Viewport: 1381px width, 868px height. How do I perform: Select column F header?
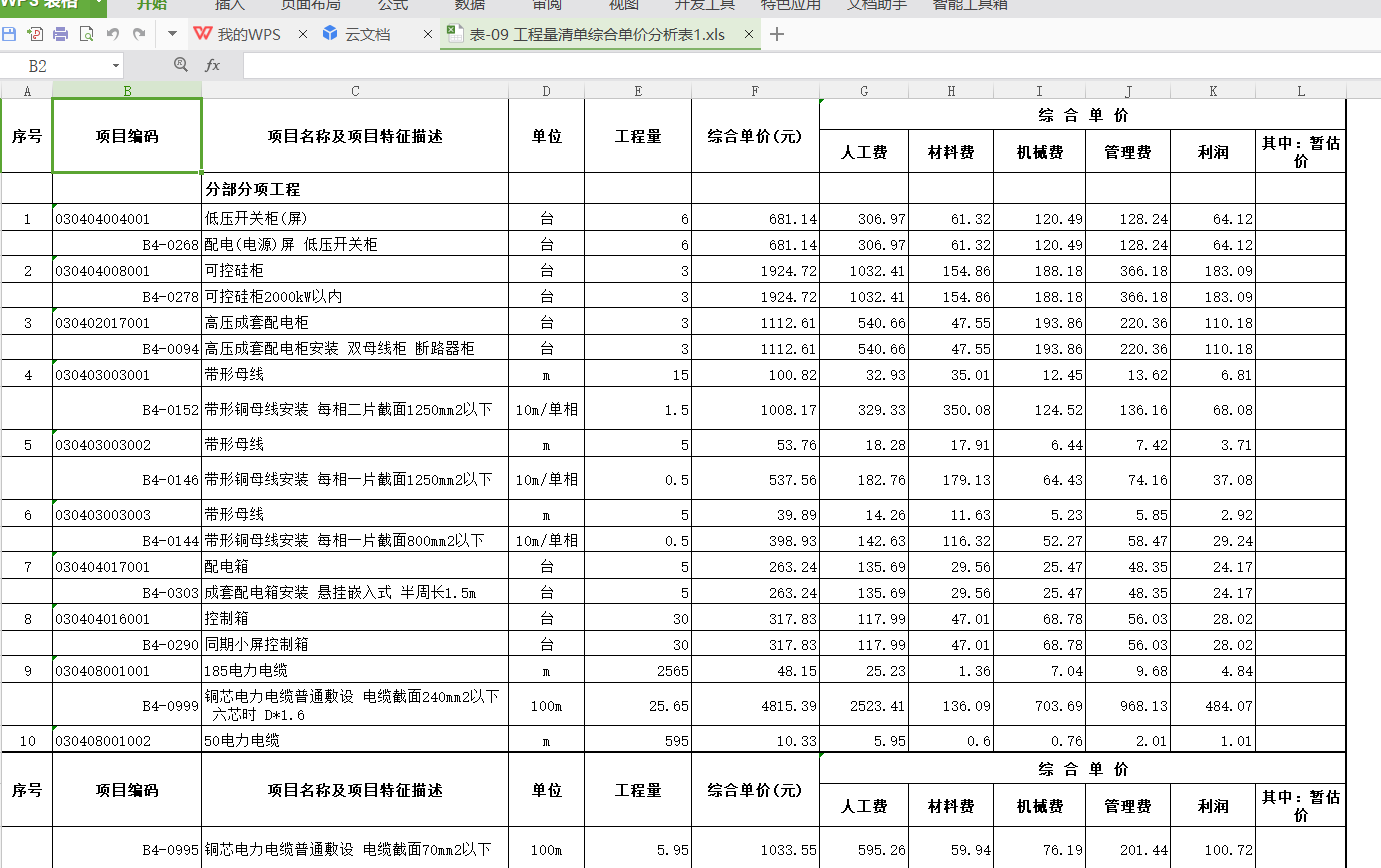coord(755,91)
